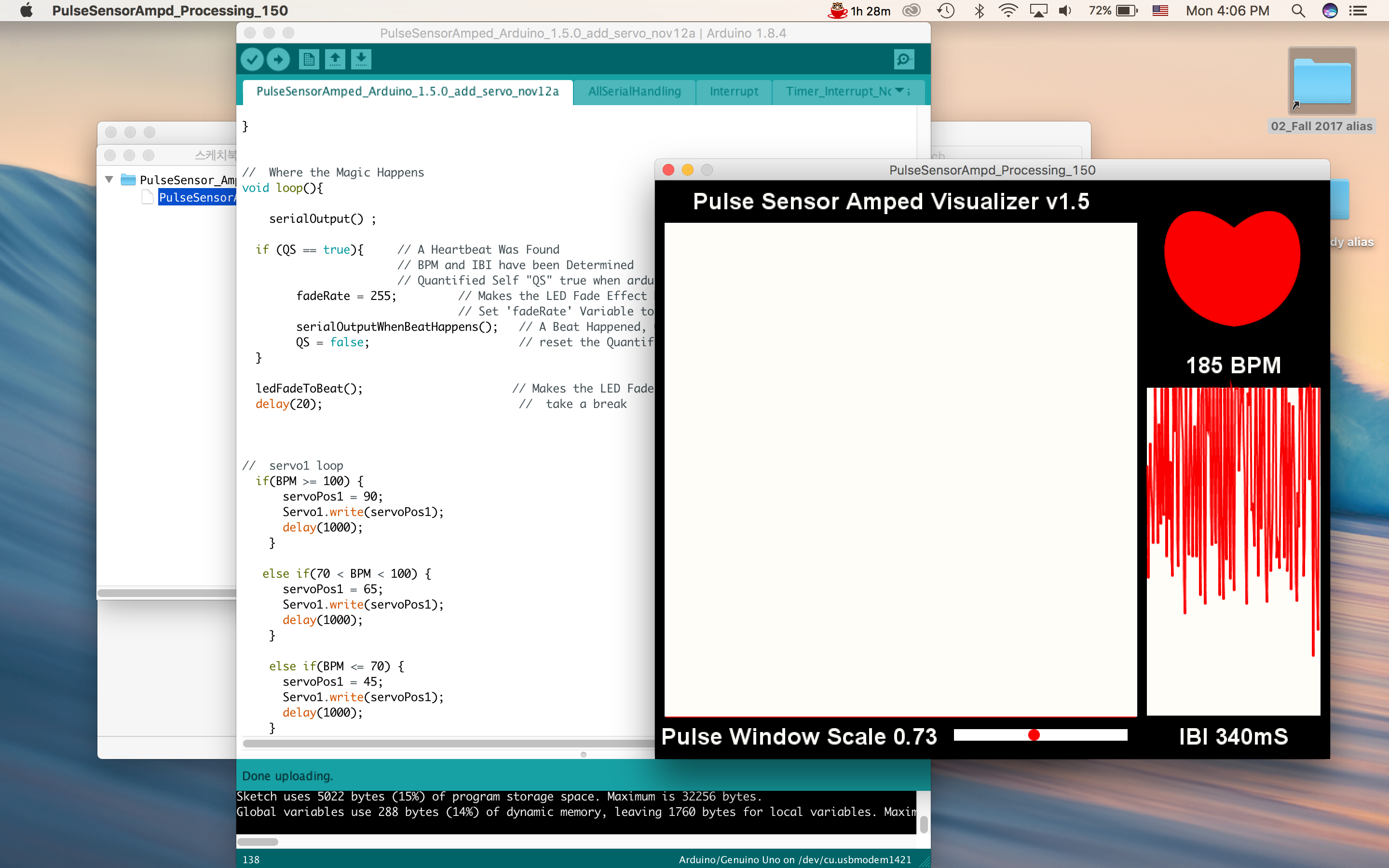Click the Save sketch down-arrow icon
Image resolution: width=1389 pixels, height=868 pixels.
coord(361,59)
